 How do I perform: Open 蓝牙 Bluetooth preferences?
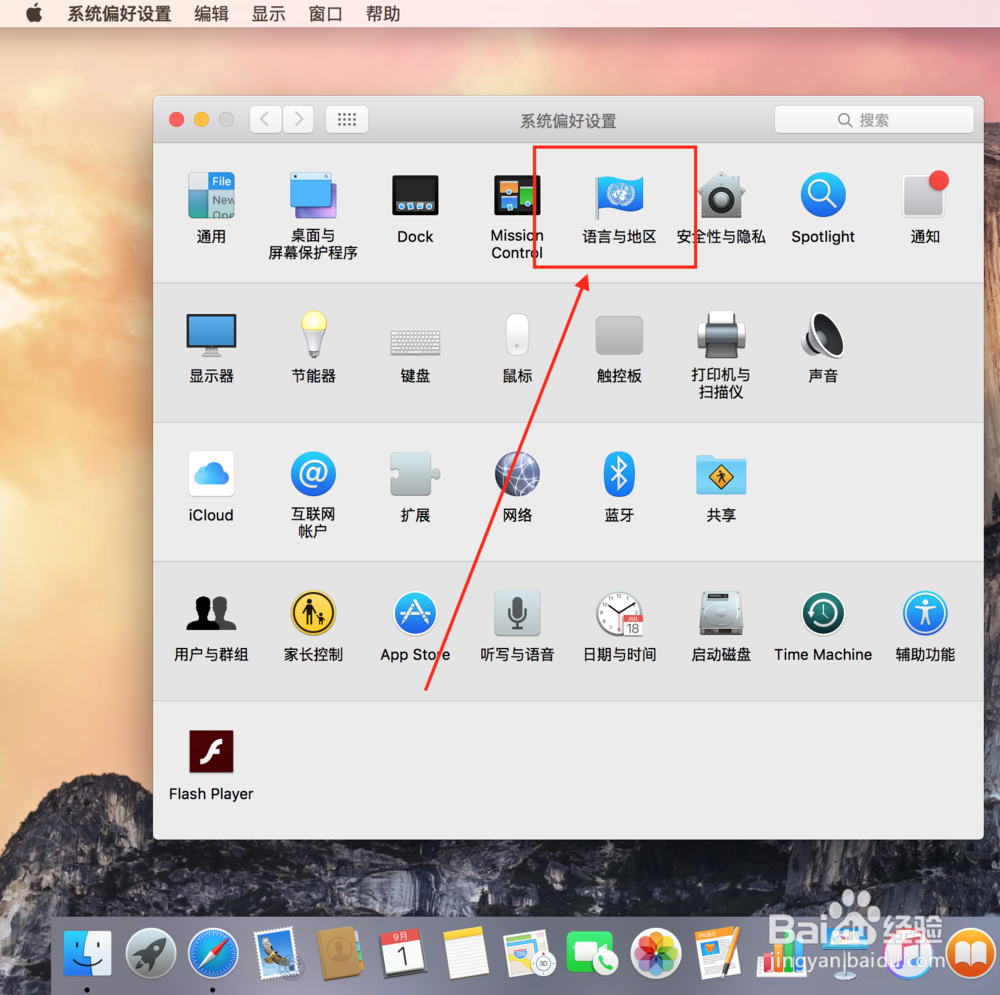click(x=619, y=487)
